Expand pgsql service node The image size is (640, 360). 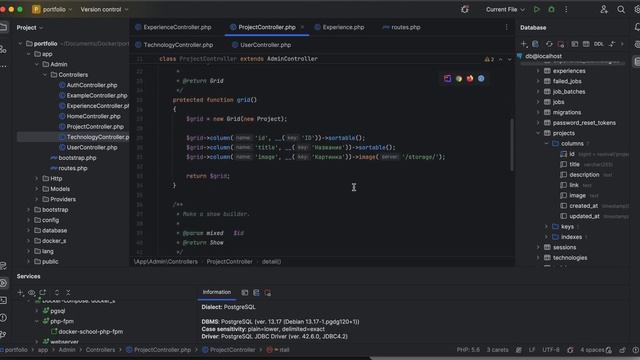tap(37, 311)
